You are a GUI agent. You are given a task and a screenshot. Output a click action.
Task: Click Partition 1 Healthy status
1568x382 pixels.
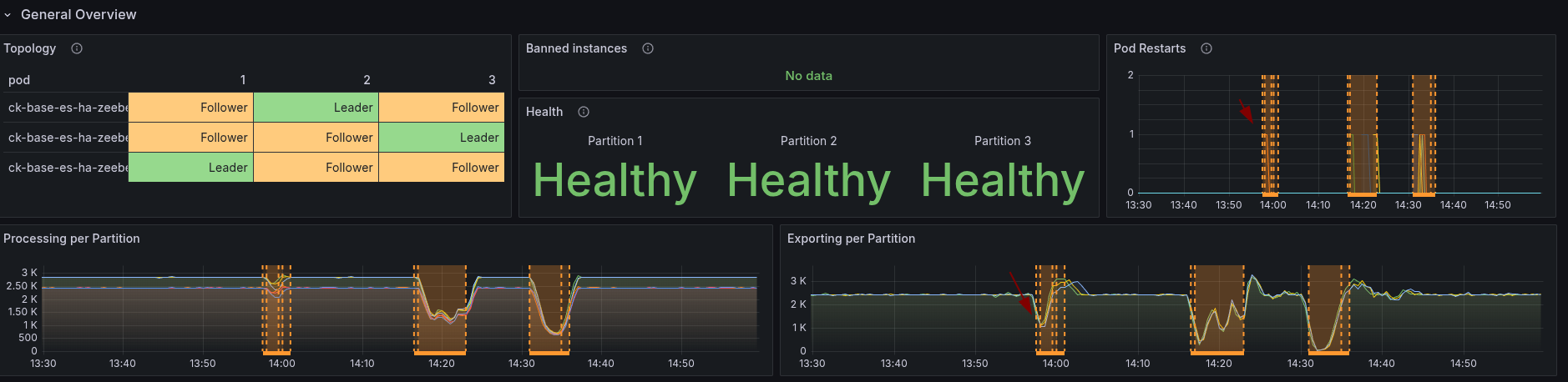click(x=615, y=181)
